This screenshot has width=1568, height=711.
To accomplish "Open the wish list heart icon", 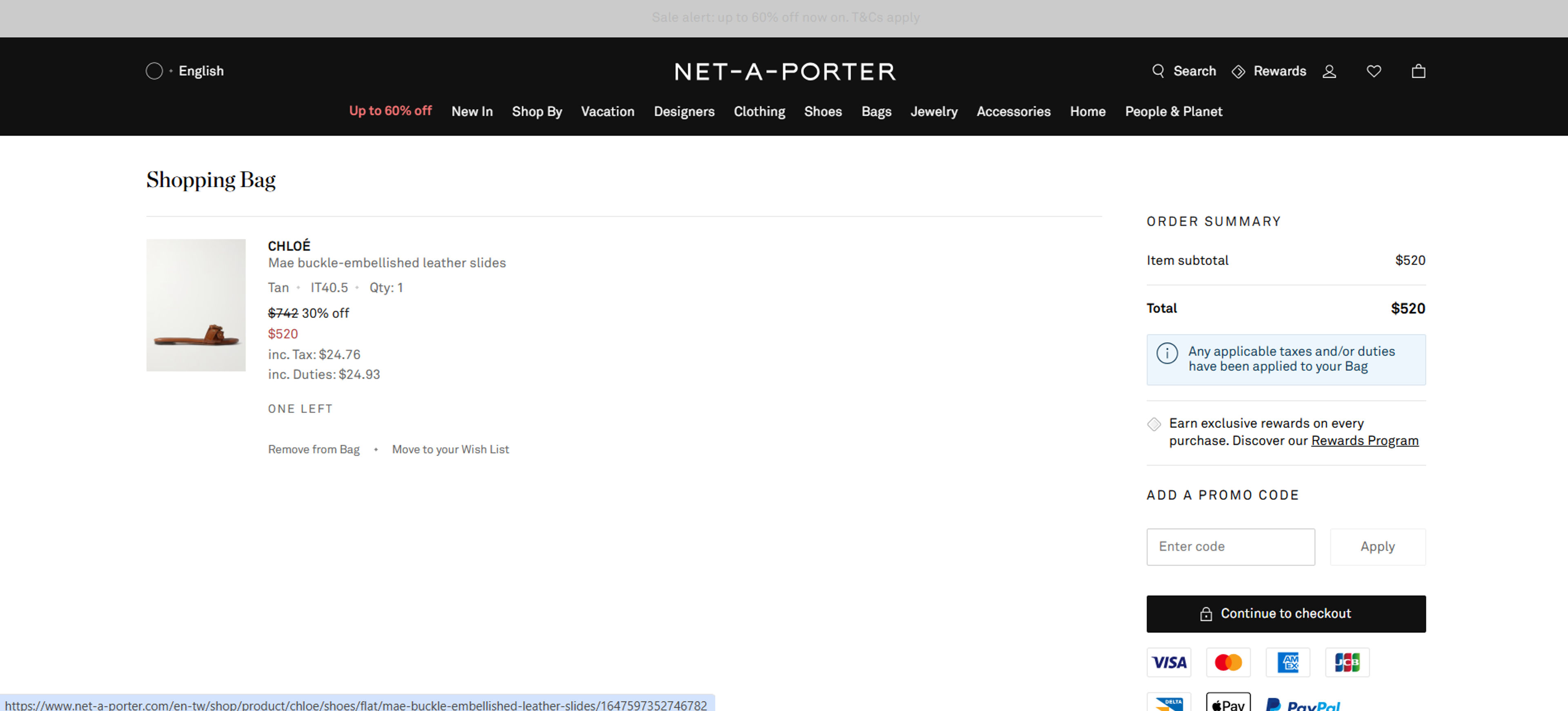I will [1374, 72].
